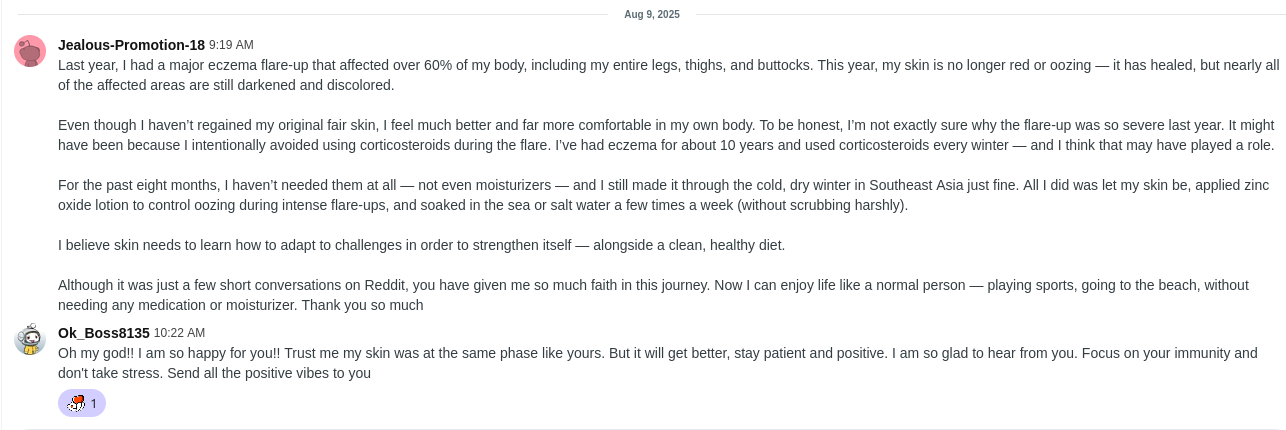Open Ok_Boss8135's username link
1286x430 pixels.
(104, 333)
